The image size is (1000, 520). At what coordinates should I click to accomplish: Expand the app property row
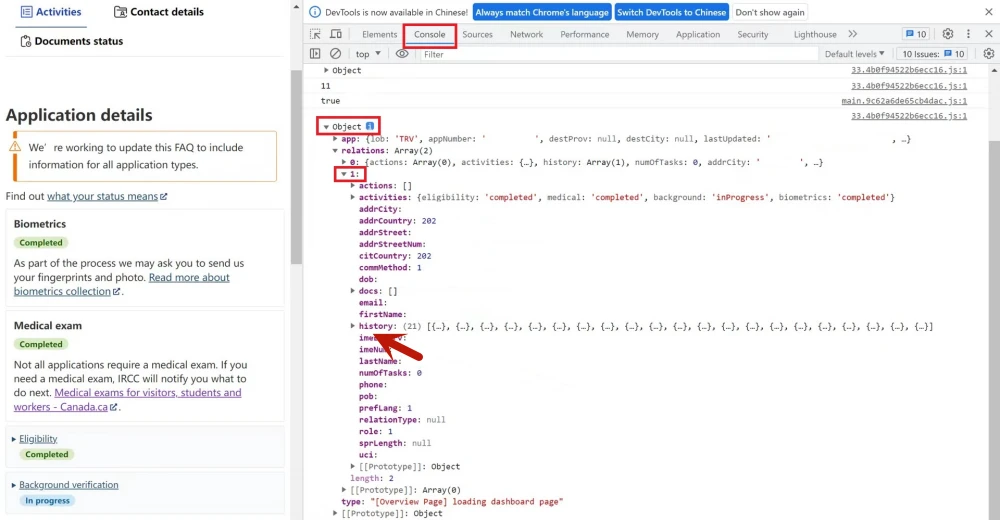tap(335, 138)
